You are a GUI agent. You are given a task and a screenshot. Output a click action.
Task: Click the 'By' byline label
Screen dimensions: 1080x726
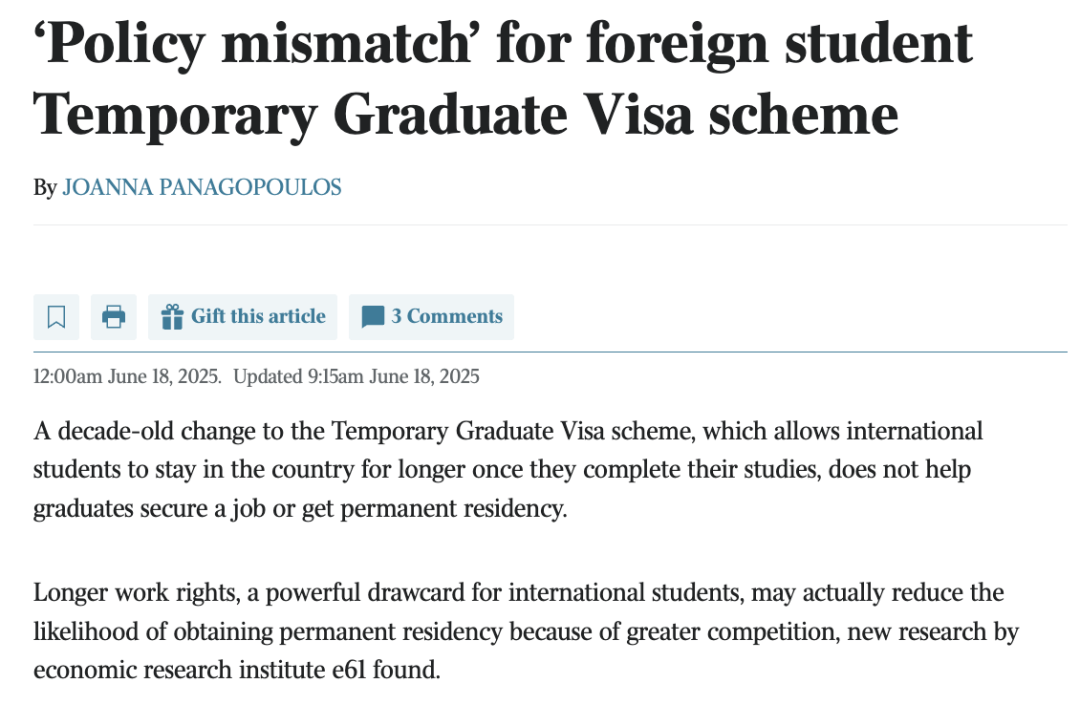tap(45, 187)
